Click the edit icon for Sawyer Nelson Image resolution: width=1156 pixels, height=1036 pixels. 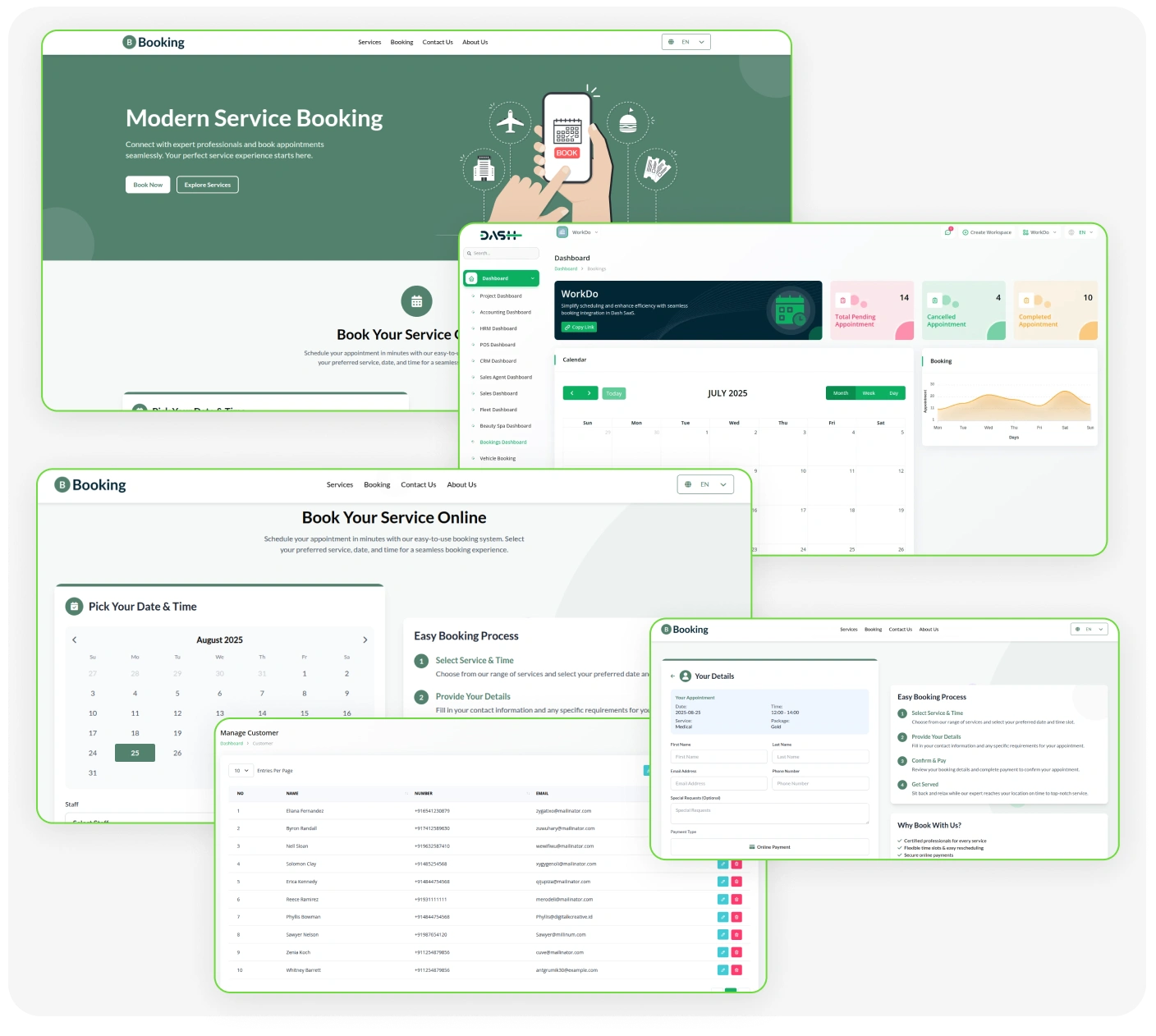(x=722, y=934)
